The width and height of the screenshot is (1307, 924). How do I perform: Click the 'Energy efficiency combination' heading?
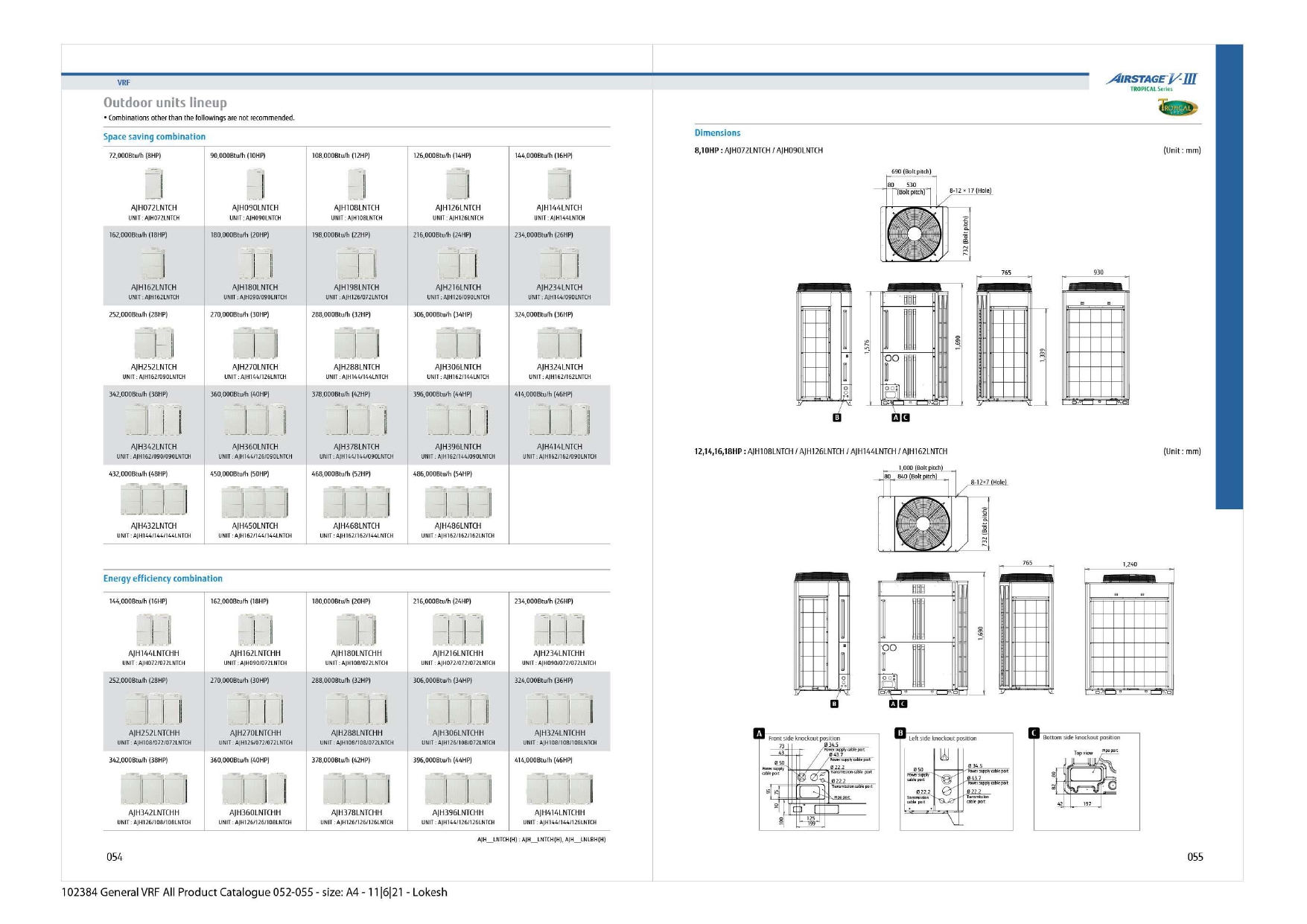162,579
